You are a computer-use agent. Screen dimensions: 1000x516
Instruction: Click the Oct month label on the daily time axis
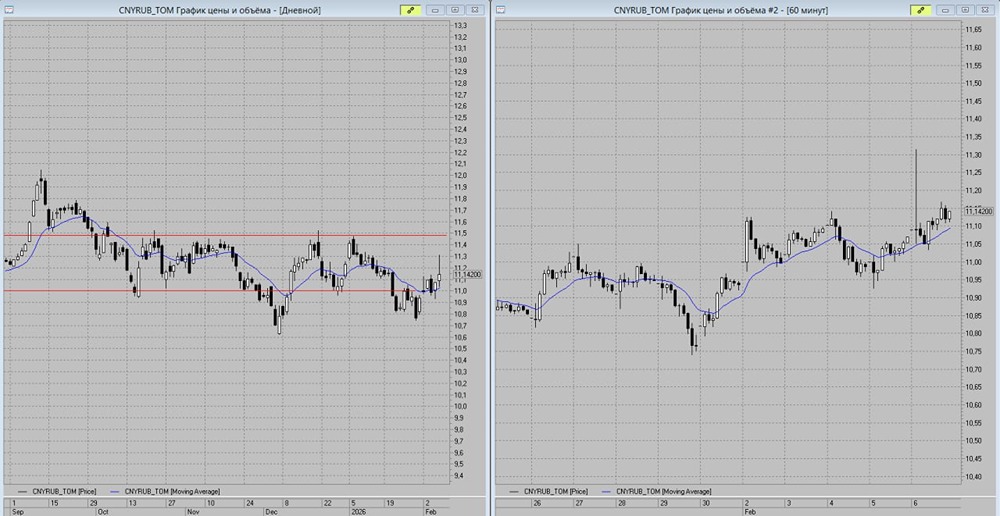tap(102, 512)
